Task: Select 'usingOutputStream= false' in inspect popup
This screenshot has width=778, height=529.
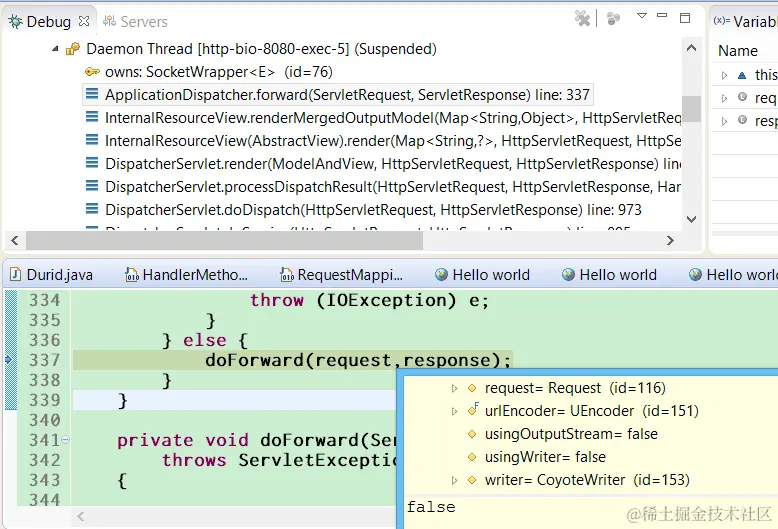Action: pos(571,434)
